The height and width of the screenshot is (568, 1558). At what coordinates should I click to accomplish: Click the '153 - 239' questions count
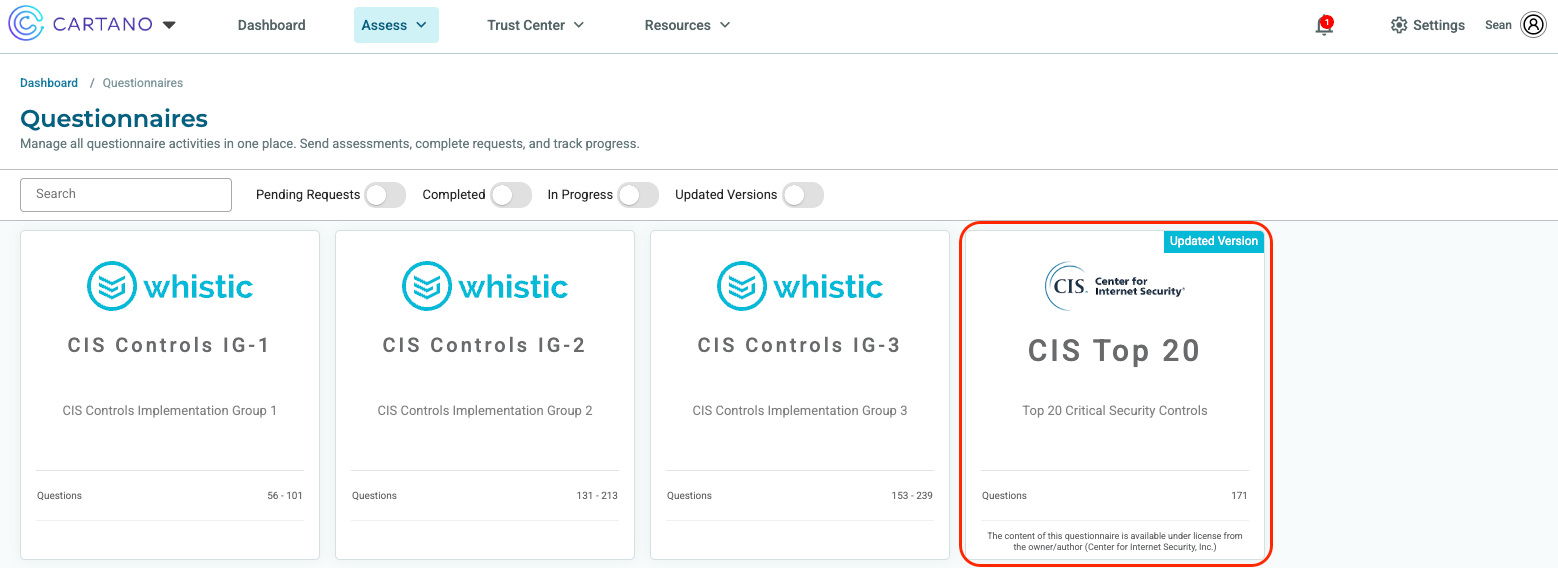pyautogui.click(x=912, y=496)
